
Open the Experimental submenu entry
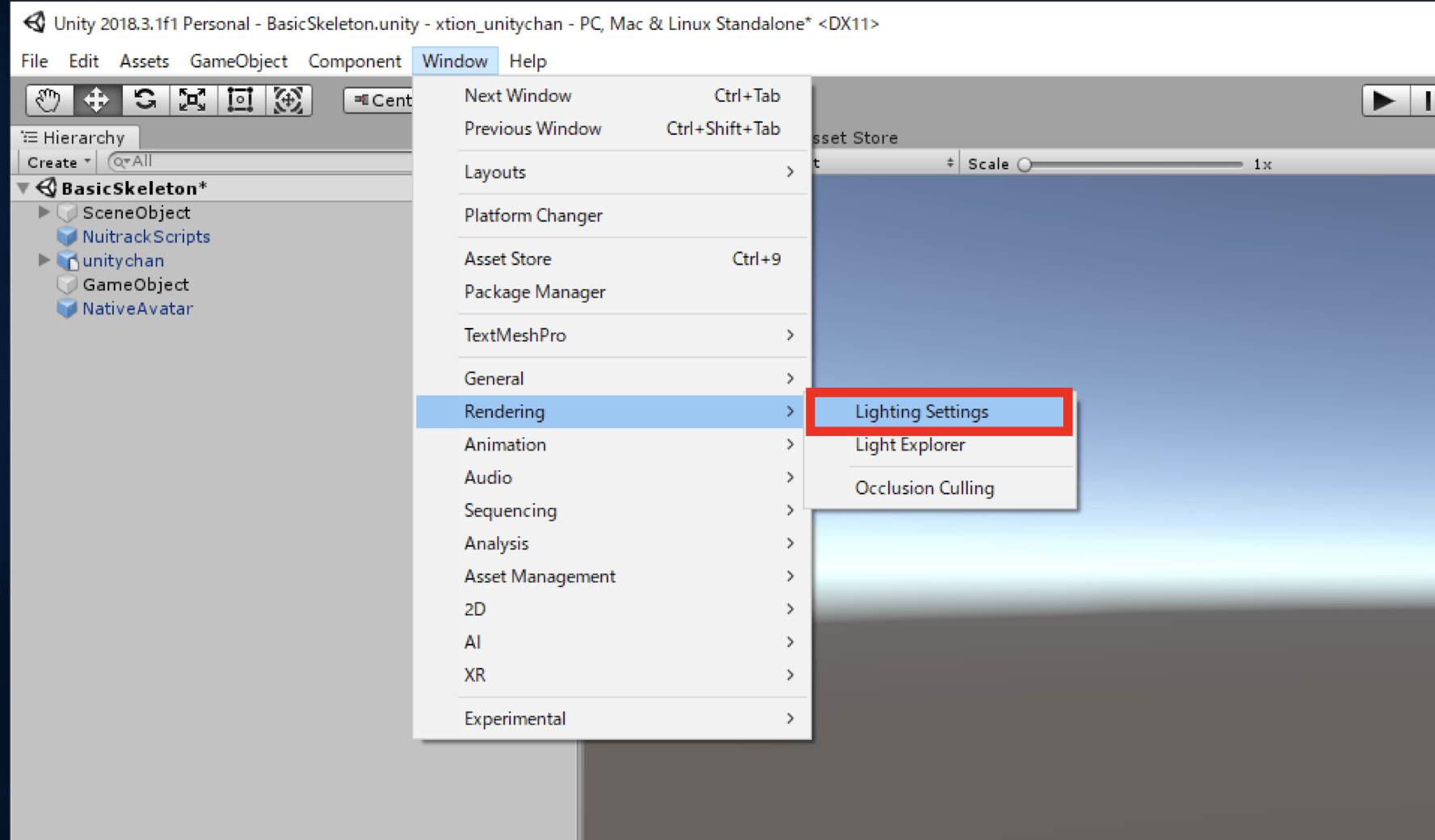pyautogui.click(x=612, y=719)
